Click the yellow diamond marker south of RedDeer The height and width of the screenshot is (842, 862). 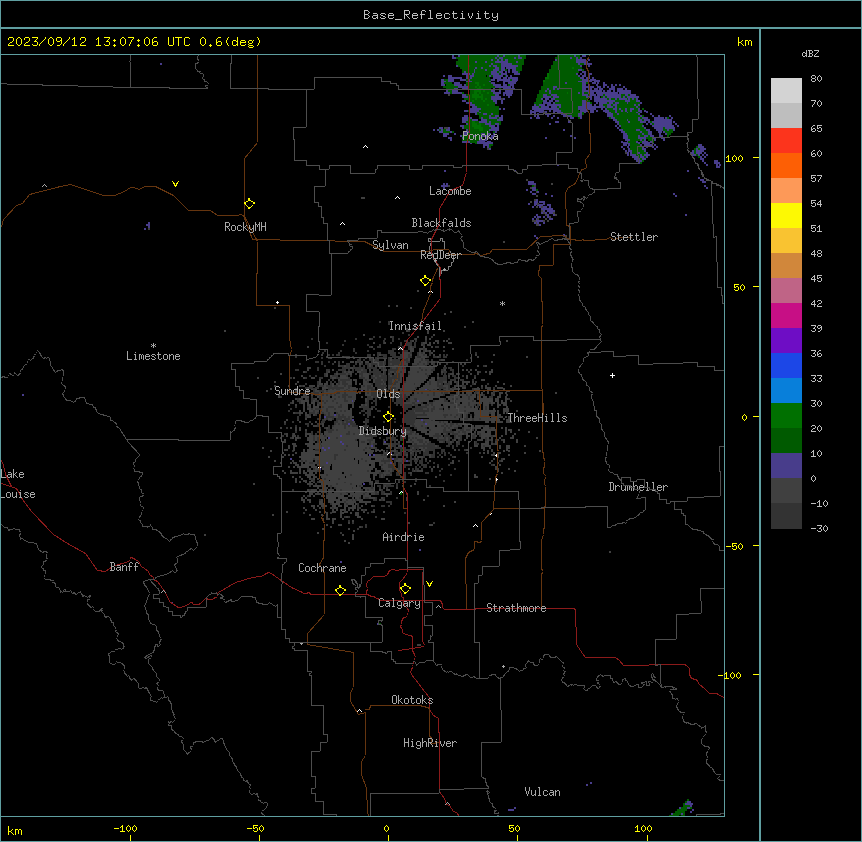tap(426, 281)
